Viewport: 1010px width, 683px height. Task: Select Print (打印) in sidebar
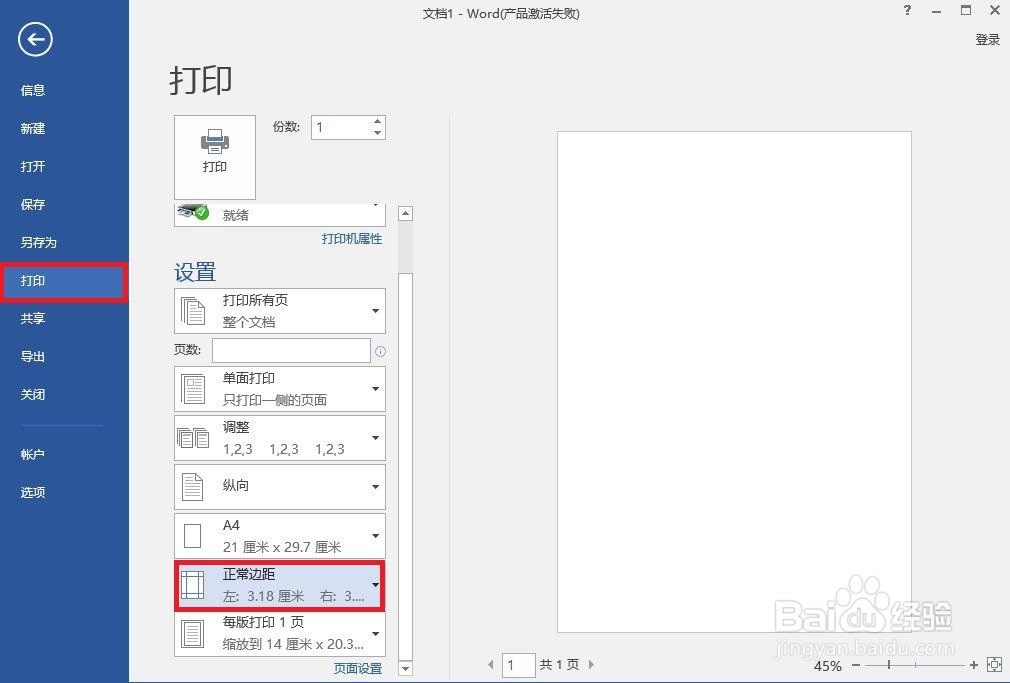click(x=63, y=281)
